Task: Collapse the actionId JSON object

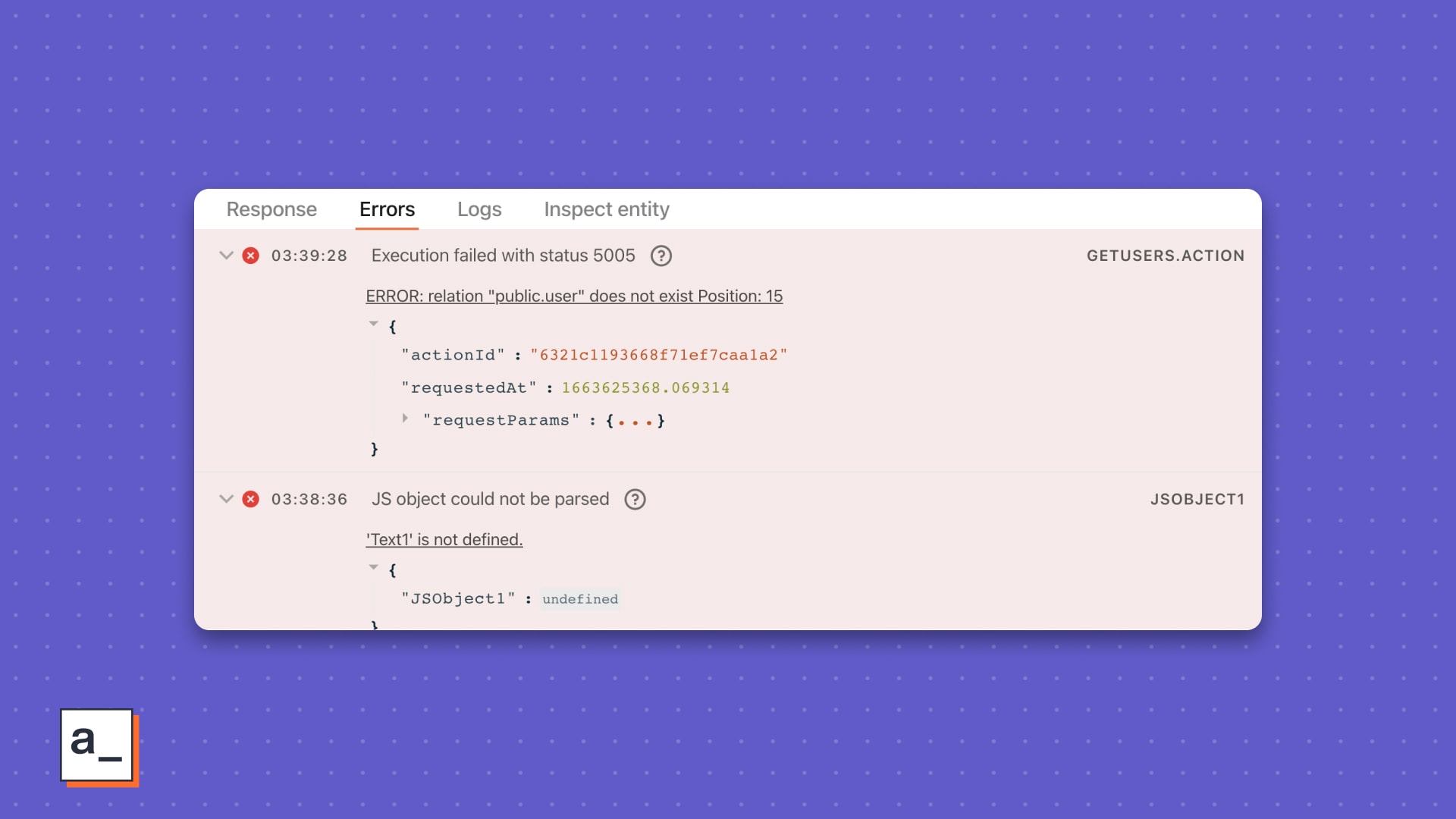Action: point(373,325)
